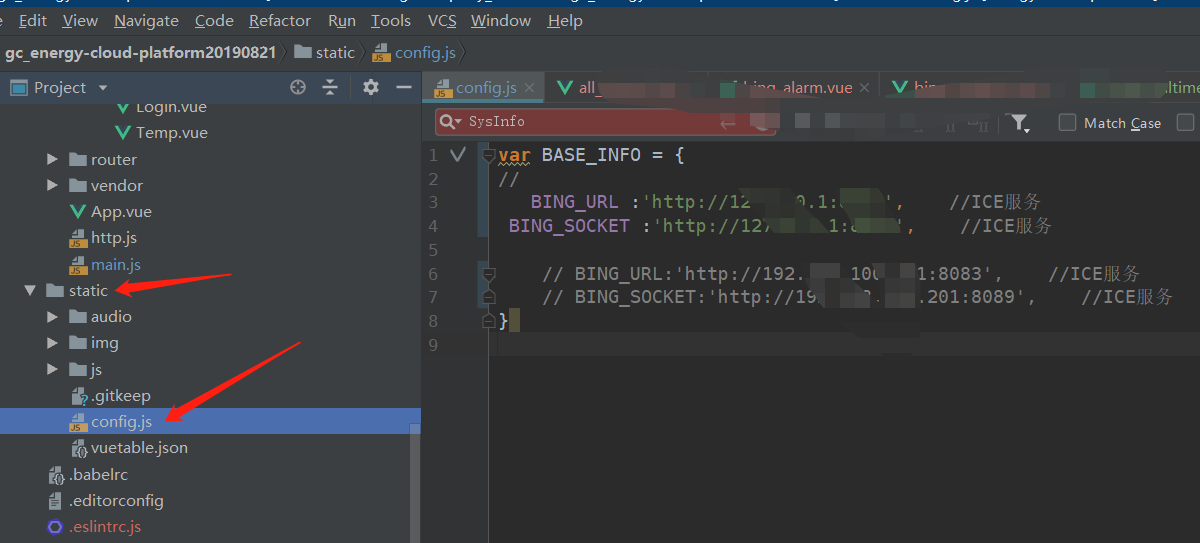
Task: Select http.js in the project tree
Action: click(x=114, y=238)
